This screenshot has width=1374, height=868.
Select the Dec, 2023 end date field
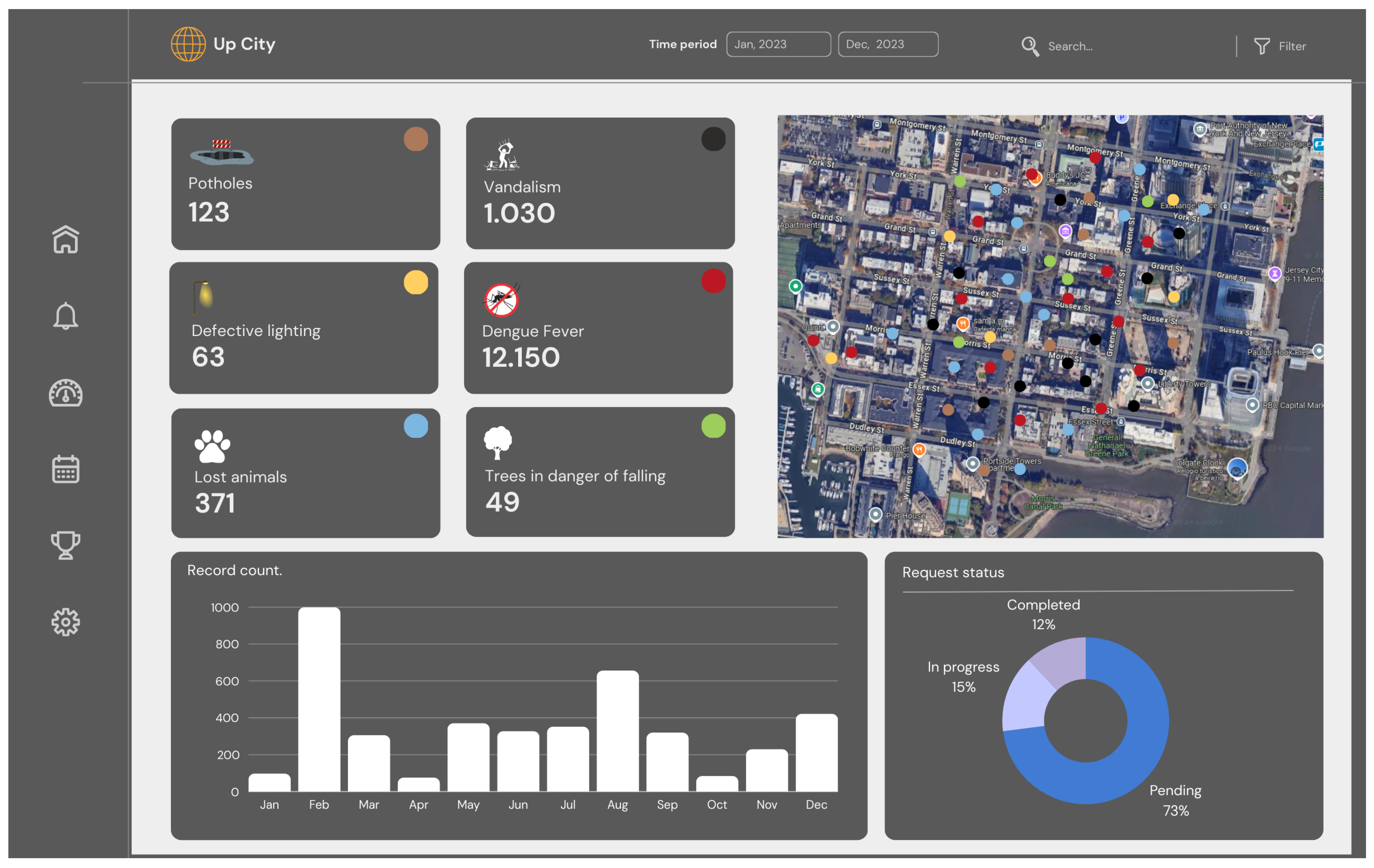tap(888, 44)
